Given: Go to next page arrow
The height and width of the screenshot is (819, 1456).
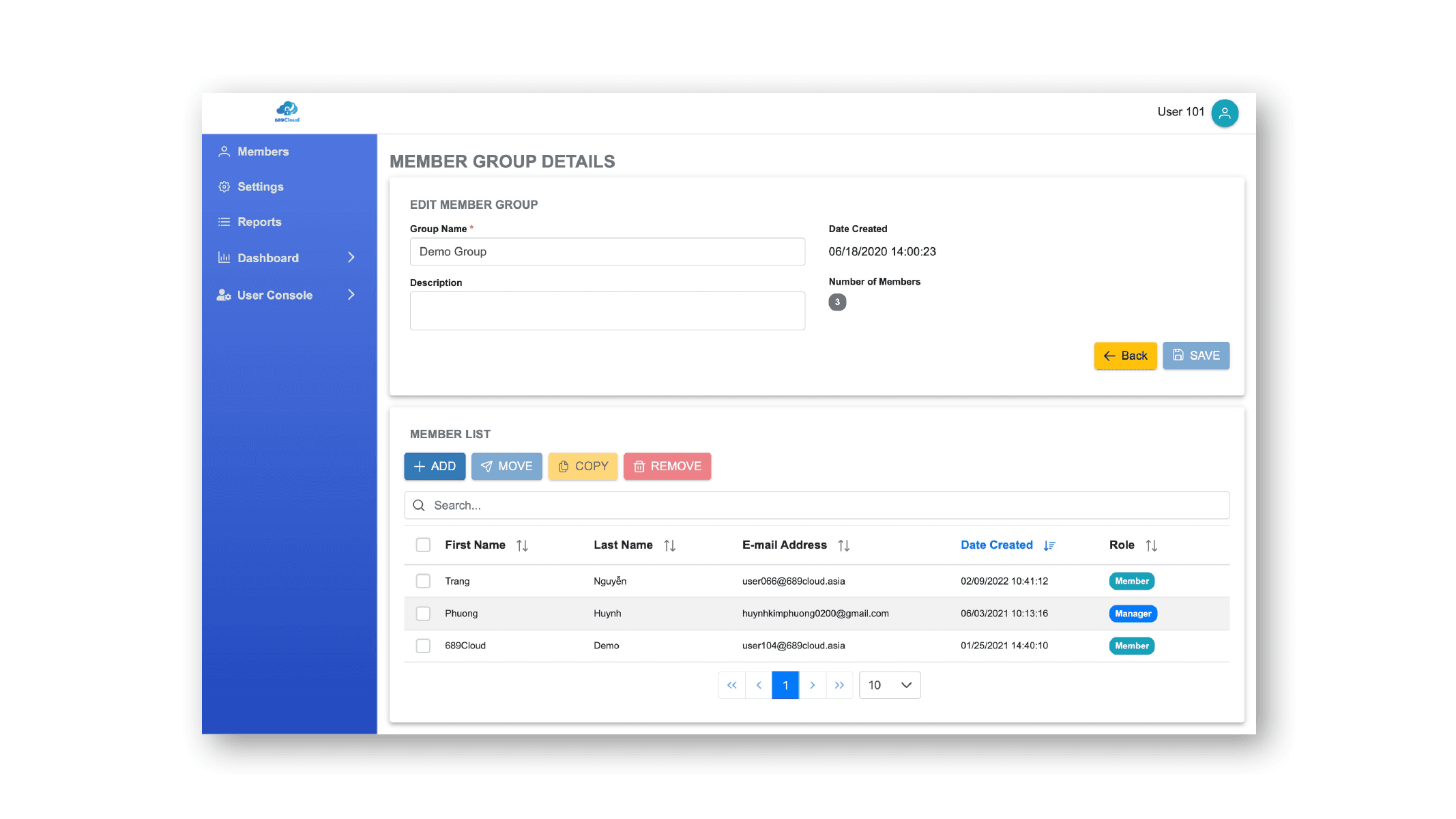Looking at the screenshot, I should [812, 685].
